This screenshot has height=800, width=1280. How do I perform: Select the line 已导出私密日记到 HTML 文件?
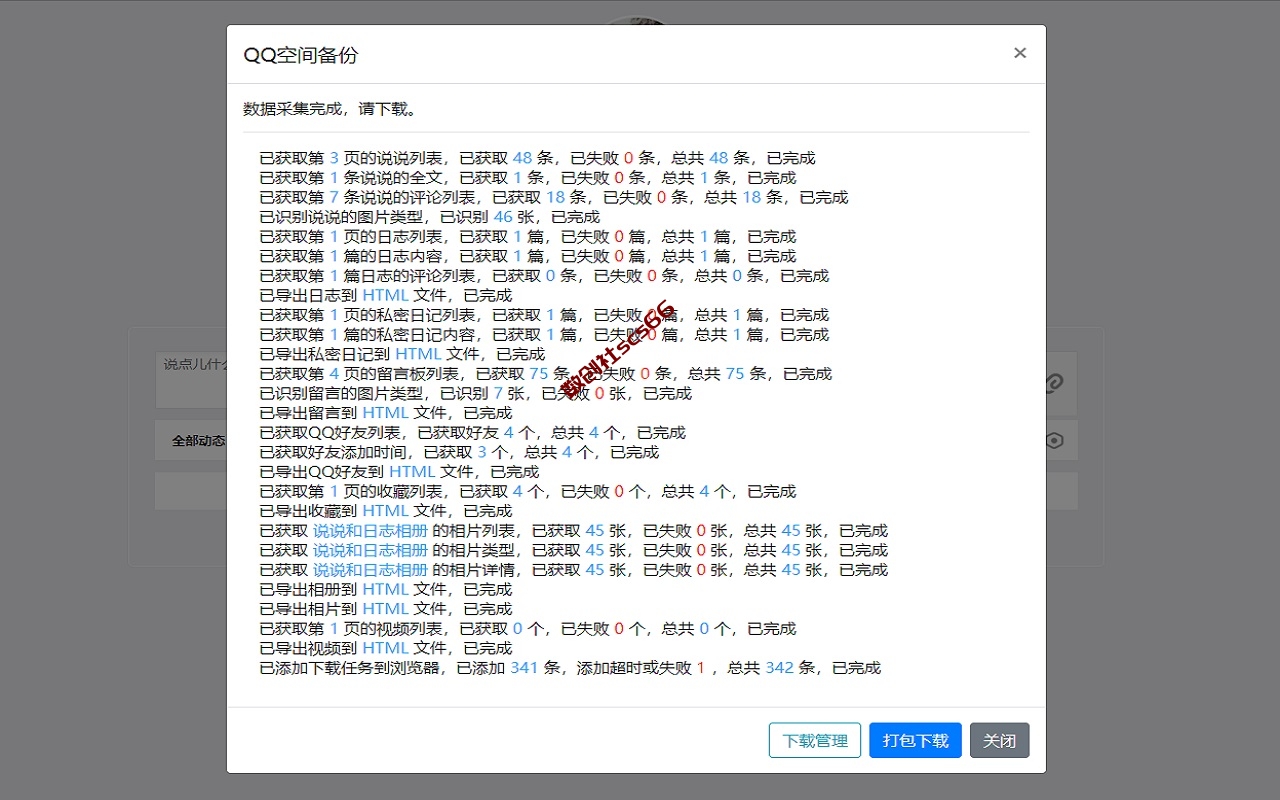[x=402, y=354]
